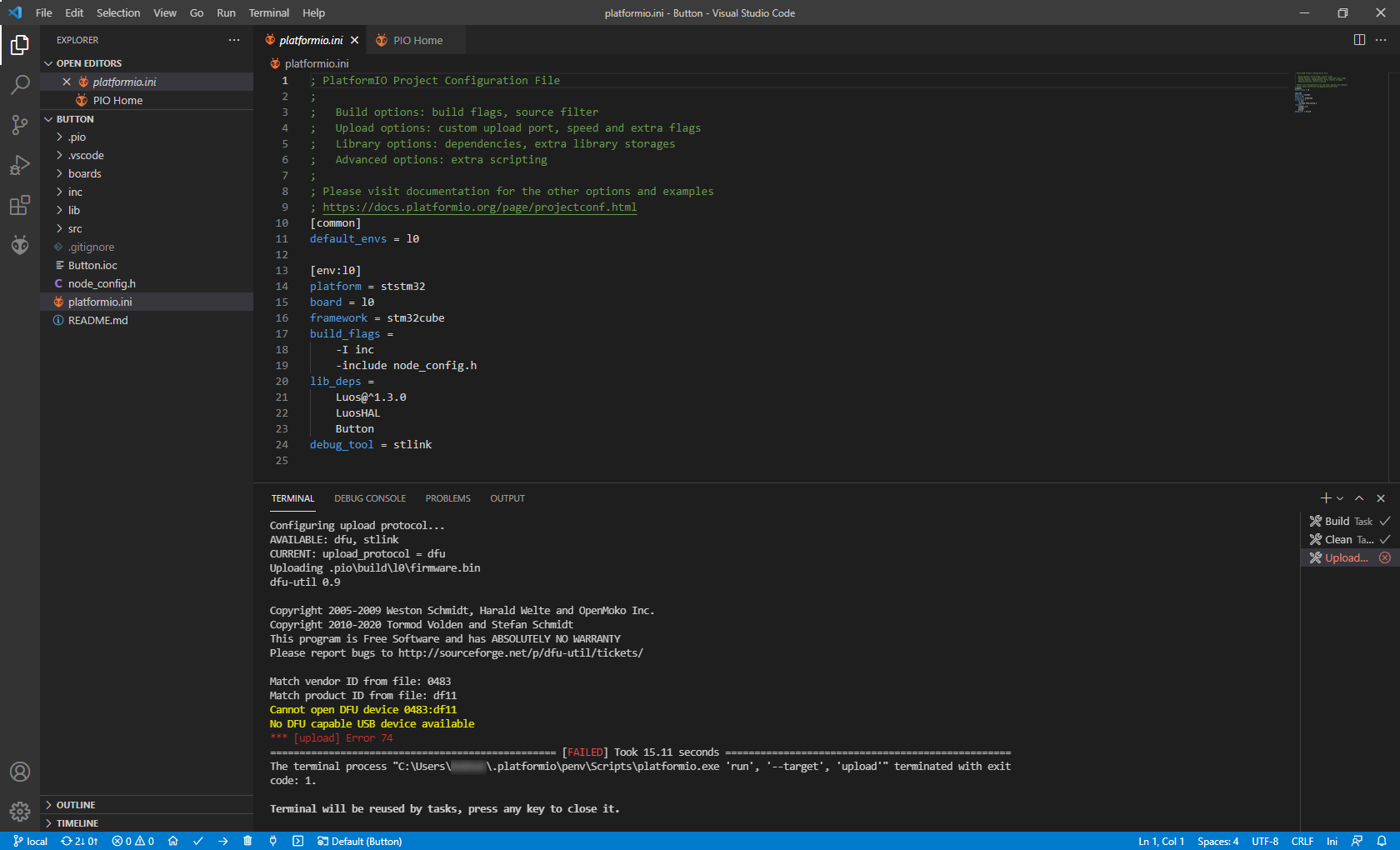The width and height of the screenshot is (1400, 850).
Task: Open the projectconf.html documentation link
Action: (479, 207)
